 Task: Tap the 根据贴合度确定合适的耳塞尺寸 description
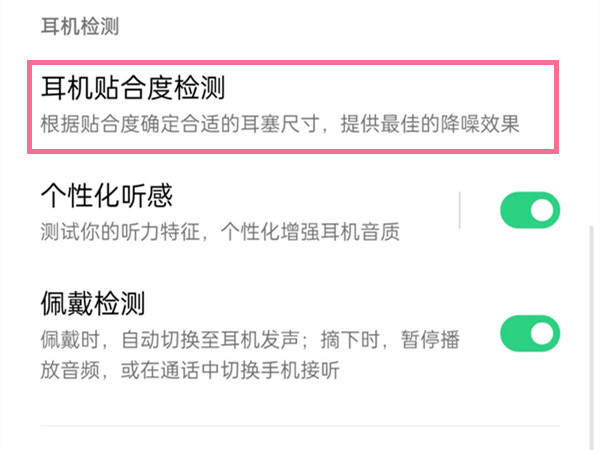pos(180,124)
